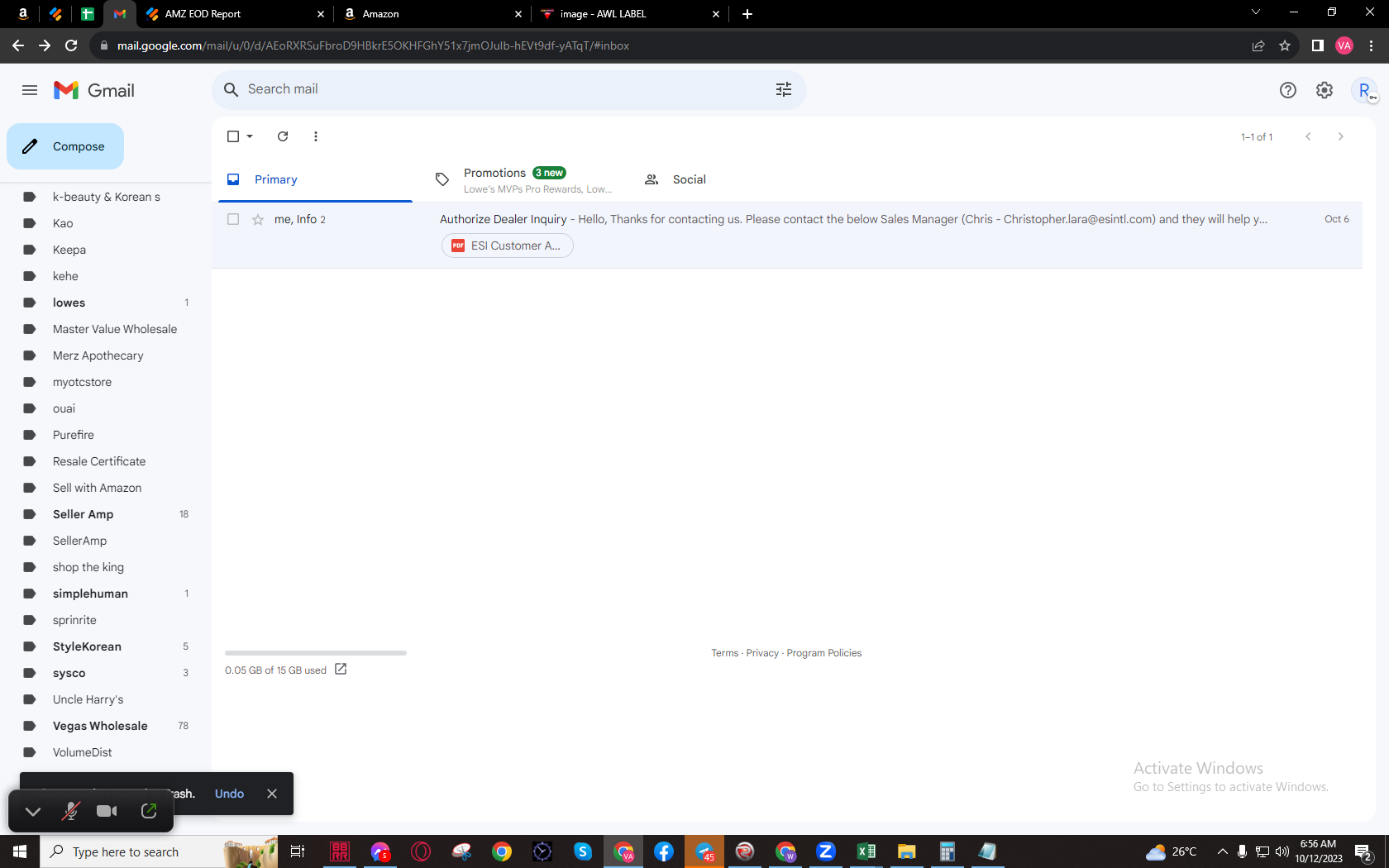
Task: Click the share icon in meeting overlay
Action: (x=149, y=811)
